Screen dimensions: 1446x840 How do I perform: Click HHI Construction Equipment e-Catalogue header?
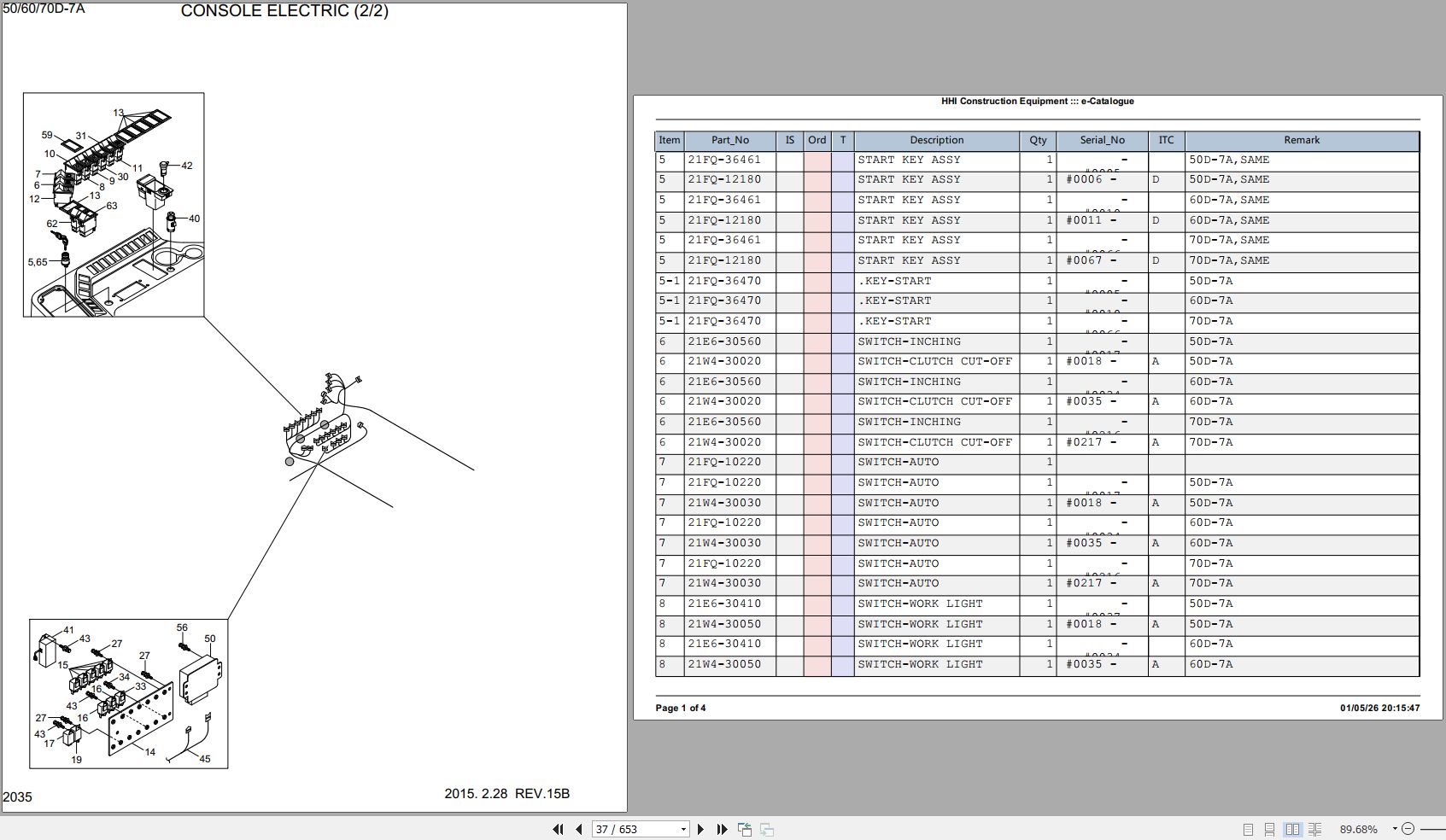[x=1037, y=101]
